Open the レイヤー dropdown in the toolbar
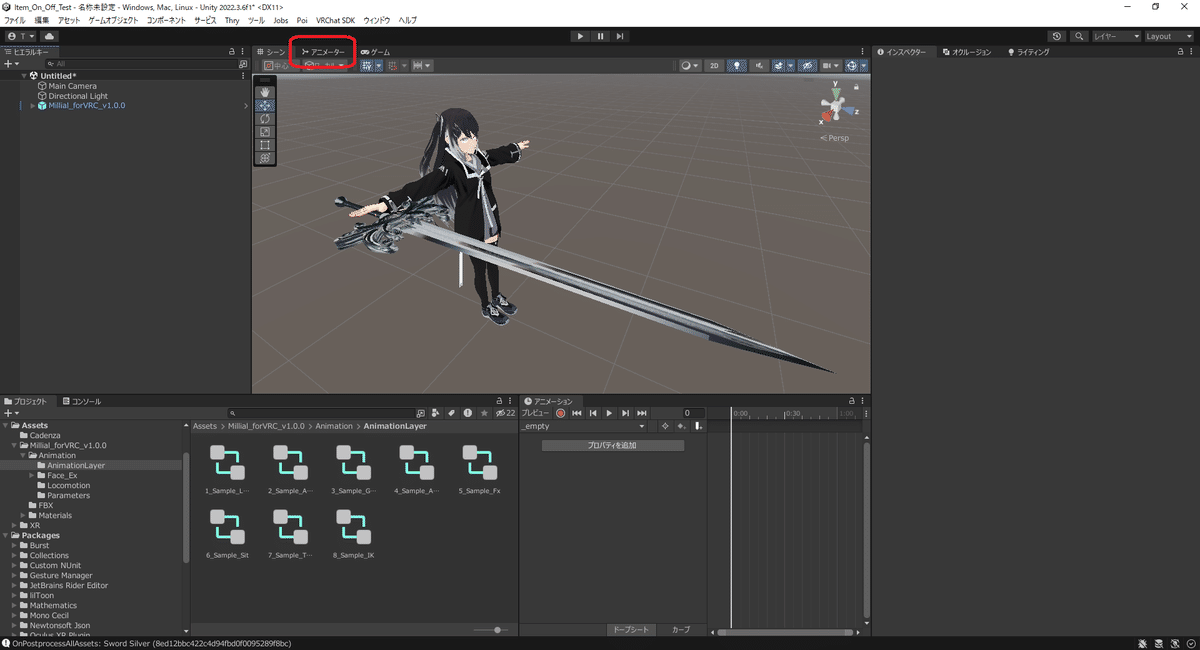Image resolution: width=1200 pixels, height=650 pixels. point(1116,36)
